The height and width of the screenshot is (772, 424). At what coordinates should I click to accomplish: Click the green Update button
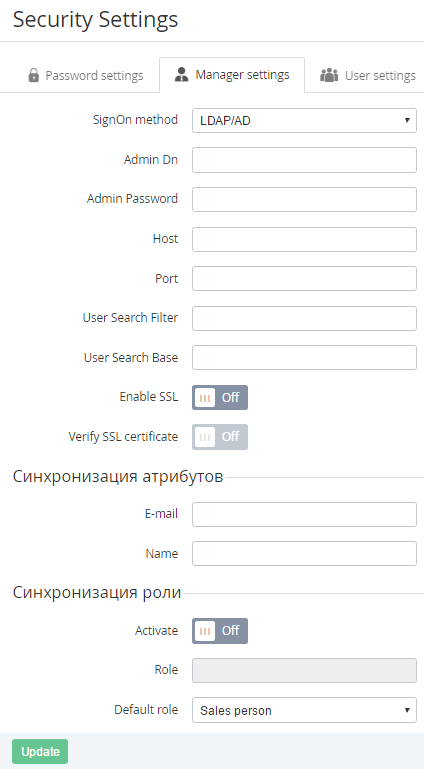point(40,751)
